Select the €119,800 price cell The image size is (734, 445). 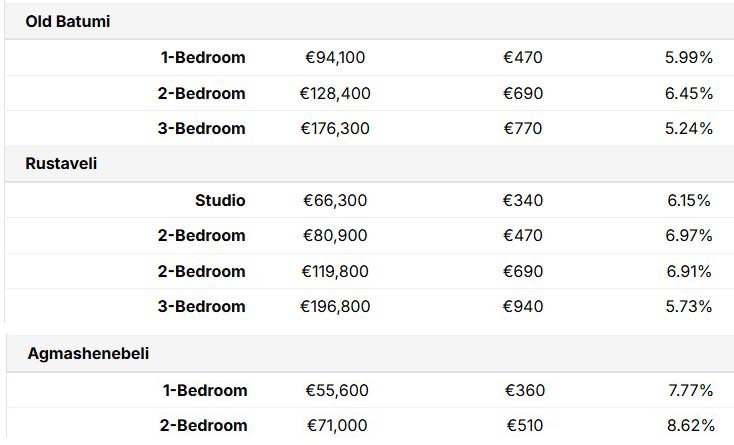pos(335,271)
